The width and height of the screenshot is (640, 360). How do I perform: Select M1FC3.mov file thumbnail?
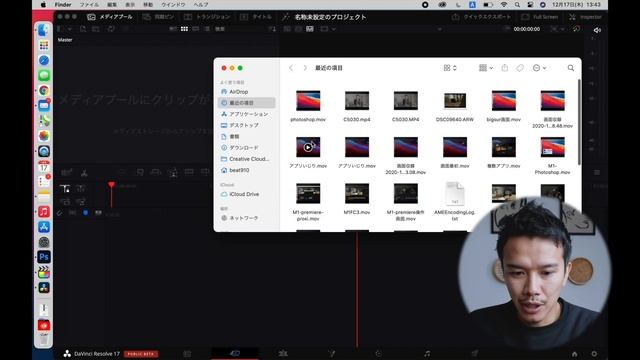coord(357,193)
